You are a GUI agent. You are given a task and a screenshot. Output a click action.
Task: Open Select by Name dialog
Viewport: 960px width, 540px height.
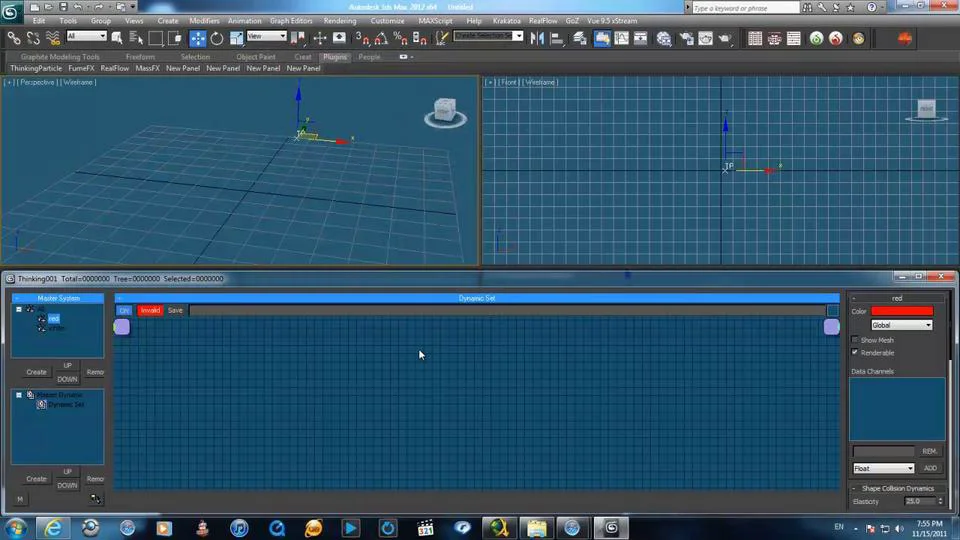click(136, 39)
